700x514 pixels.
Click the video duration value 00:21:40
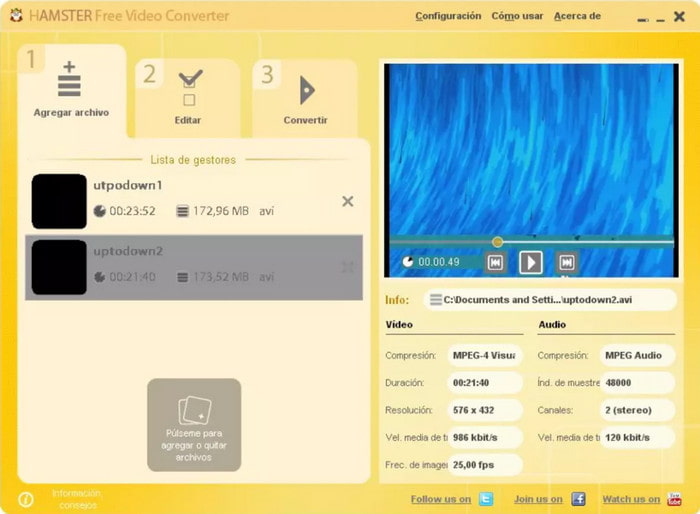point(485,383)
